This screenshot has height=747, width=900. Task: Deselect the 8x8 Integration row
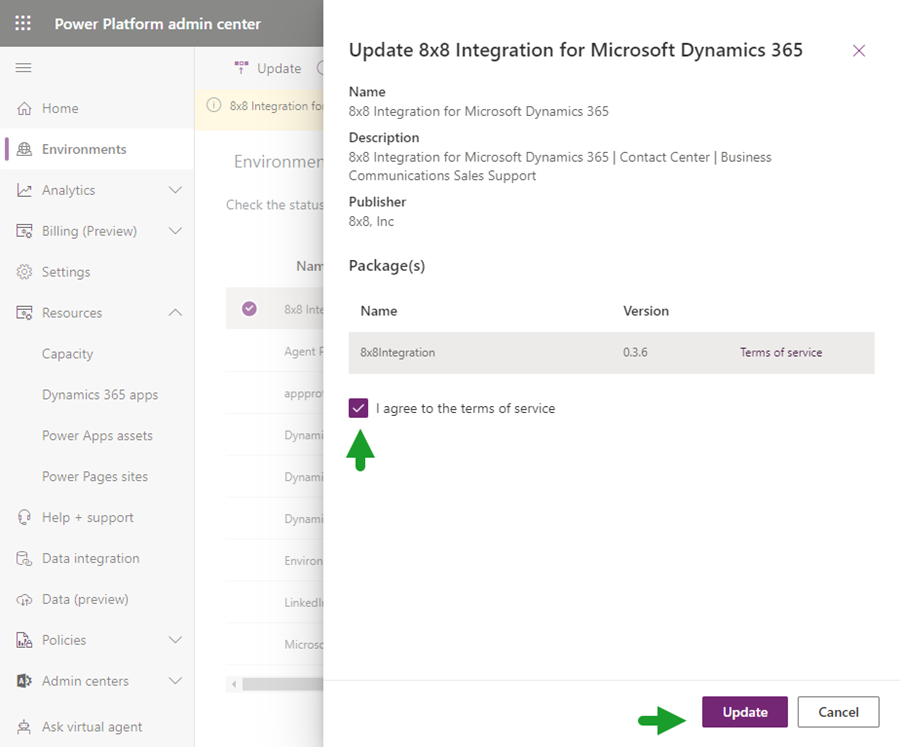pyautogui.click(x=249, y=308)
